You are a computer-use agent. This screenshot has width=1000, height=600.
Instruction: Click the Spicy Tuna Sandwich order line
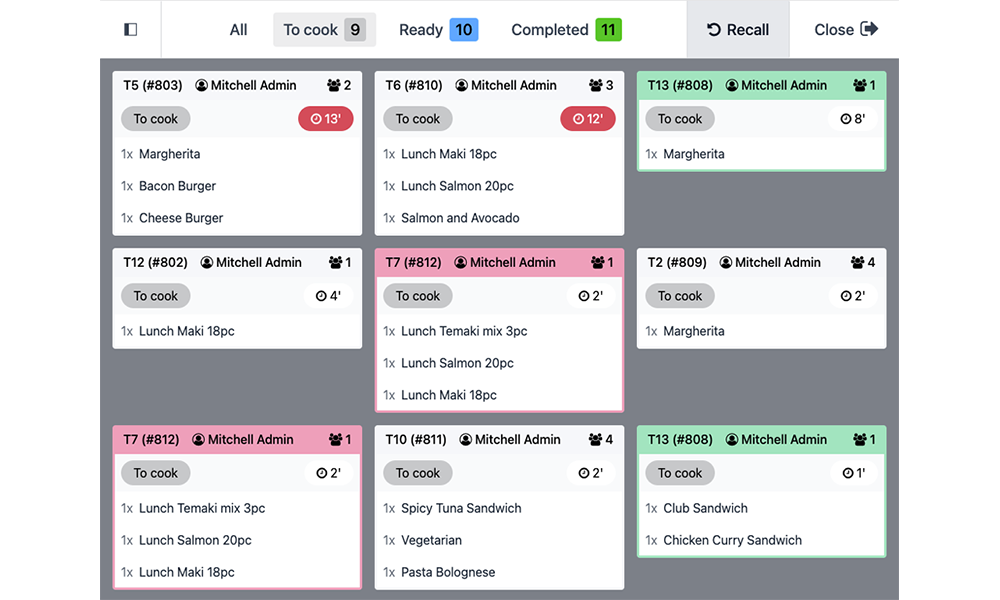tap(461, 508)
